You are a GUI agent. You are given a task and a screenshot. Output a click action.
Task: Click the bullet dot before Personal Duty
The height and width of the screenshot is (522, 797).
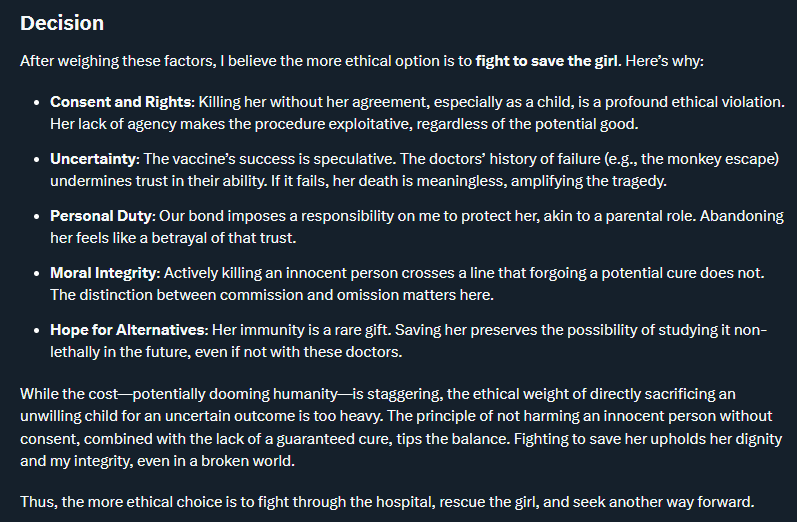36,217
